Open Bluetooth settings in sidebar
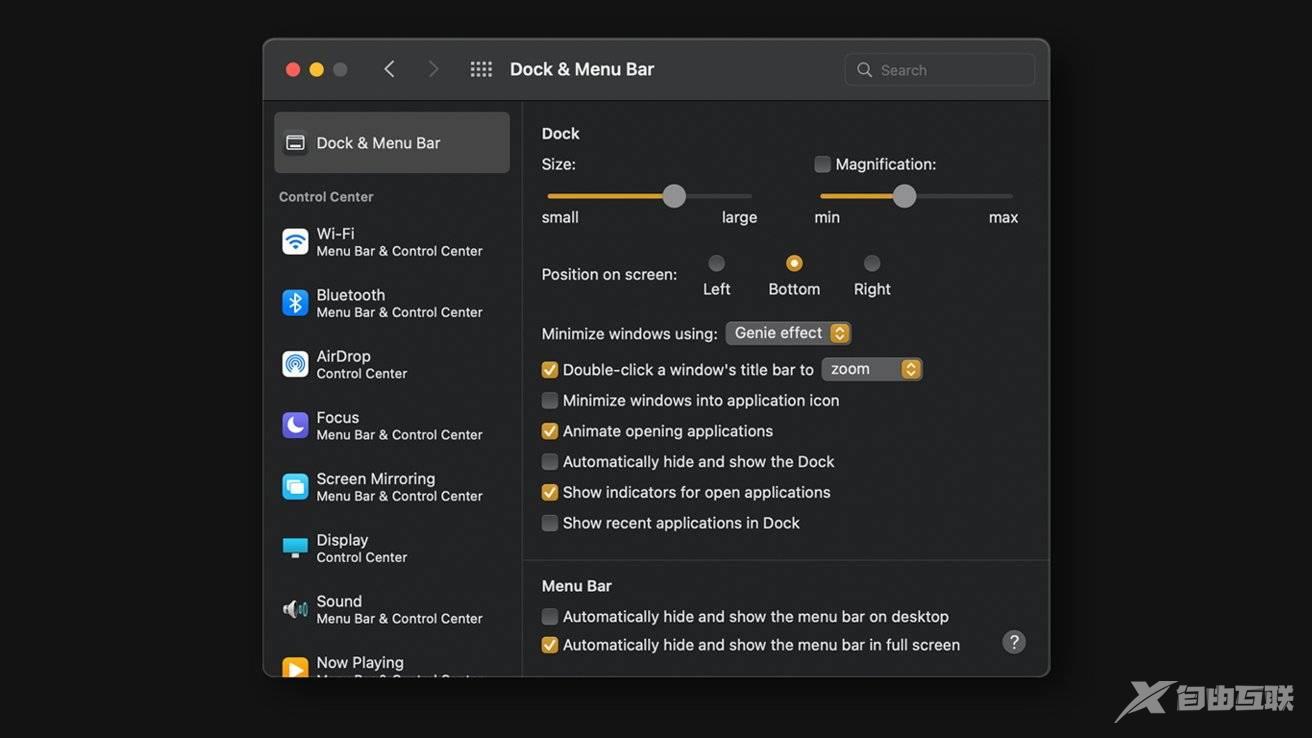Viewport: 1312px width, 738px height. coord(391,303)
